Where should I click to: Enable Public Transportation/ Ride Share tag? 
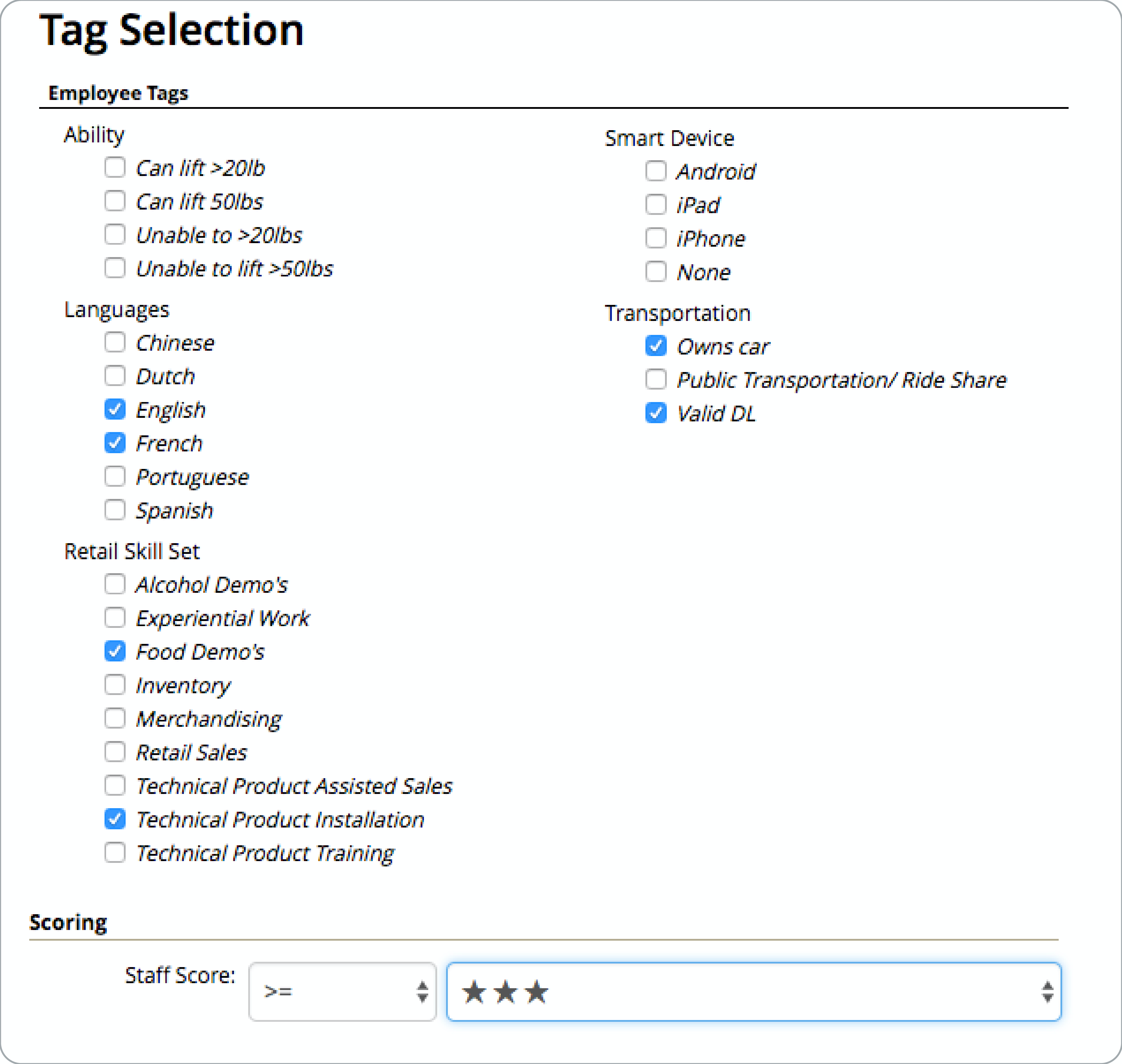point(656,379)
